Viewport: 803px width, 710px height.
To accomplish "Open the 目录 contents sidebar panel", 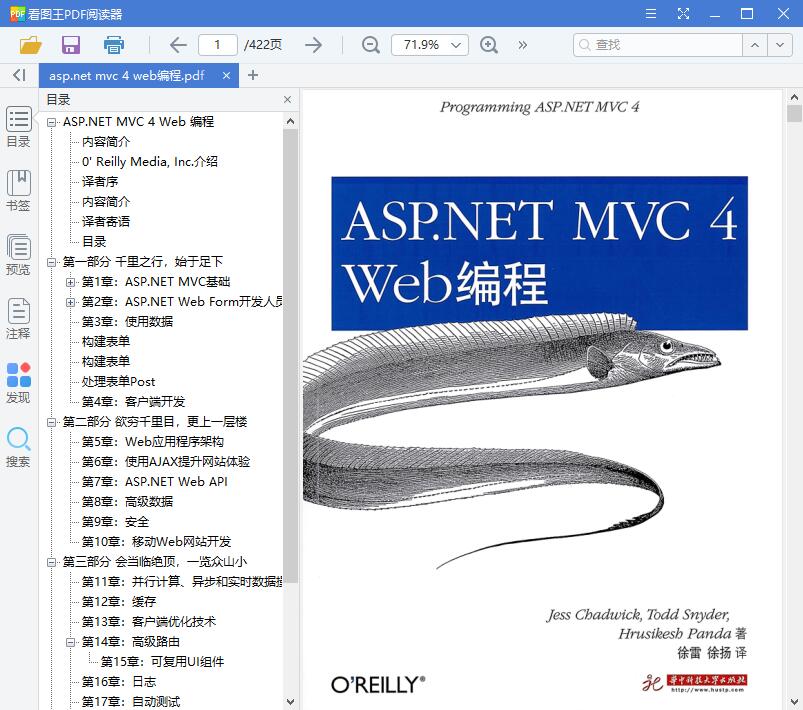I will (18, 127).
